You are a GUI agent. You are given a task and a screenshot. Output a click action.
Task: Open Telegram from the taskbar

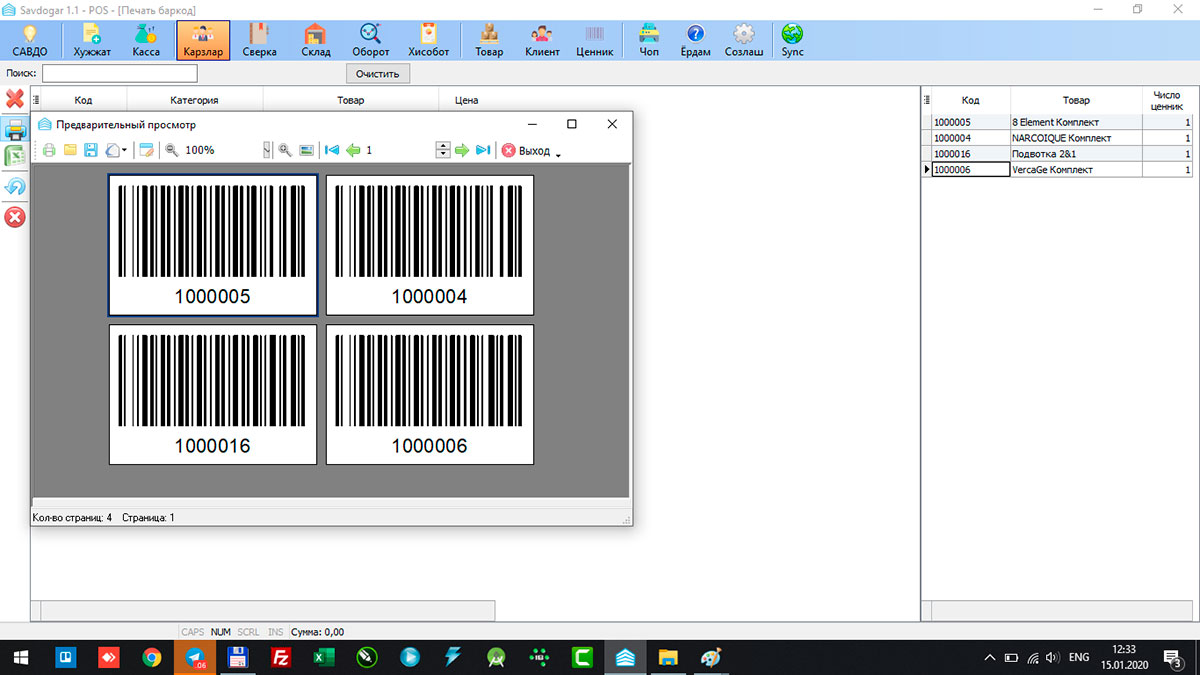pyautogui.click(x=195, y=657)
